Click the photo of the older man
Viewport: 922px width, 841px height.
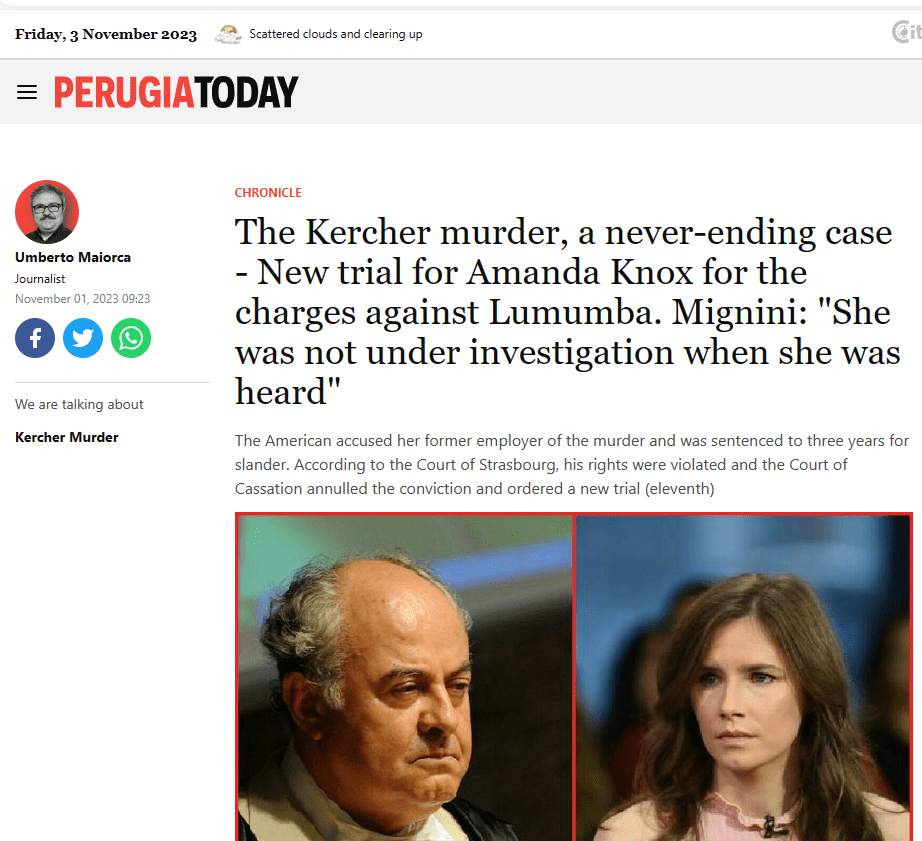coord(405,678)
